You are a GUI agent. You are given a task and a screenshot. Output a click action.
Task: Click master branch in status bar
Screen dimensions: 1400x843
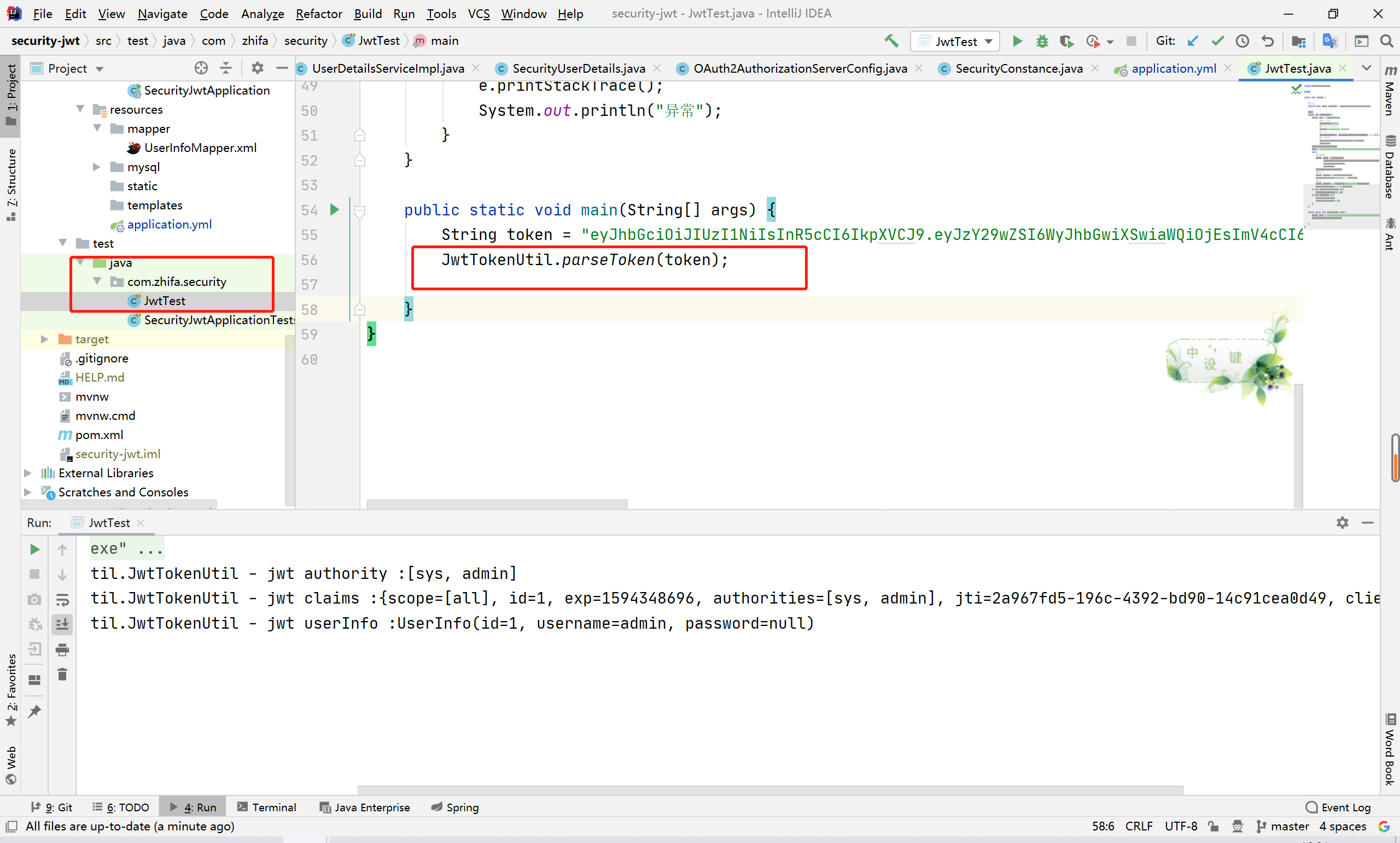click(1288, 826)
